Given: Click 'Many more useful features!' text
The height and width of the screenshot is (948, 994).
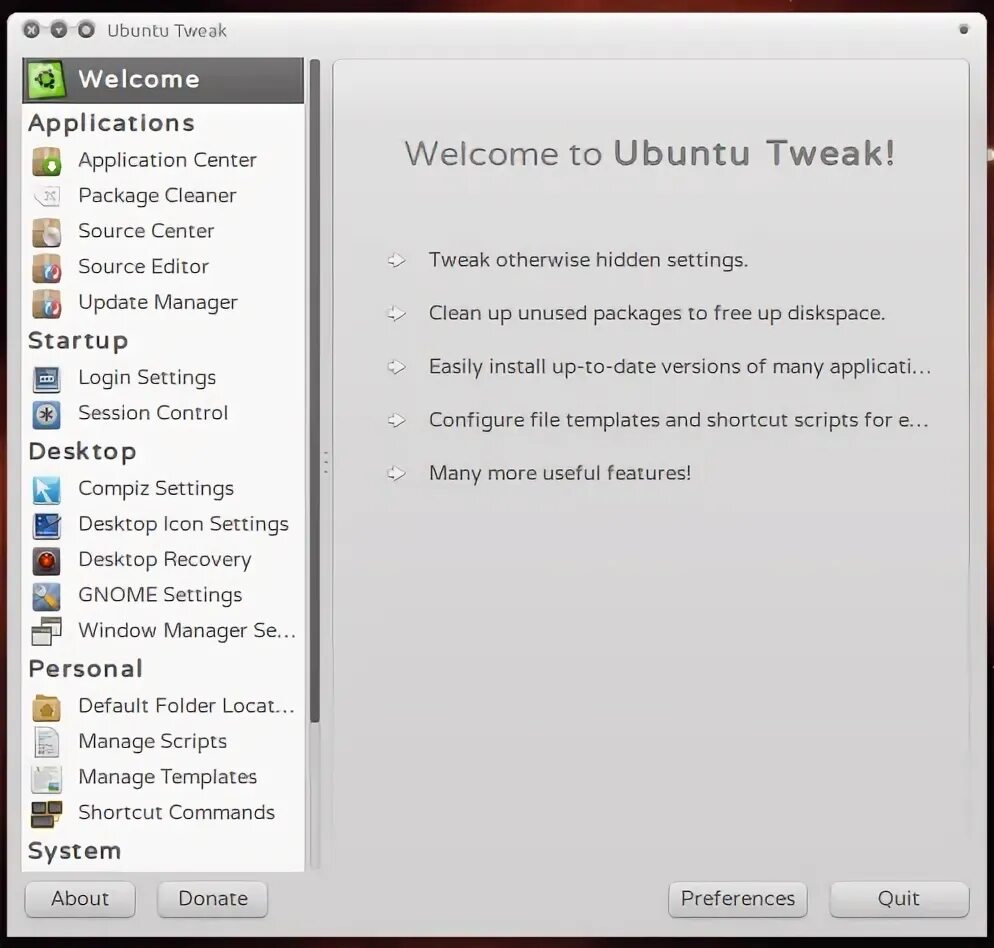Looking at the screenshot, I should tap(560, 473).
